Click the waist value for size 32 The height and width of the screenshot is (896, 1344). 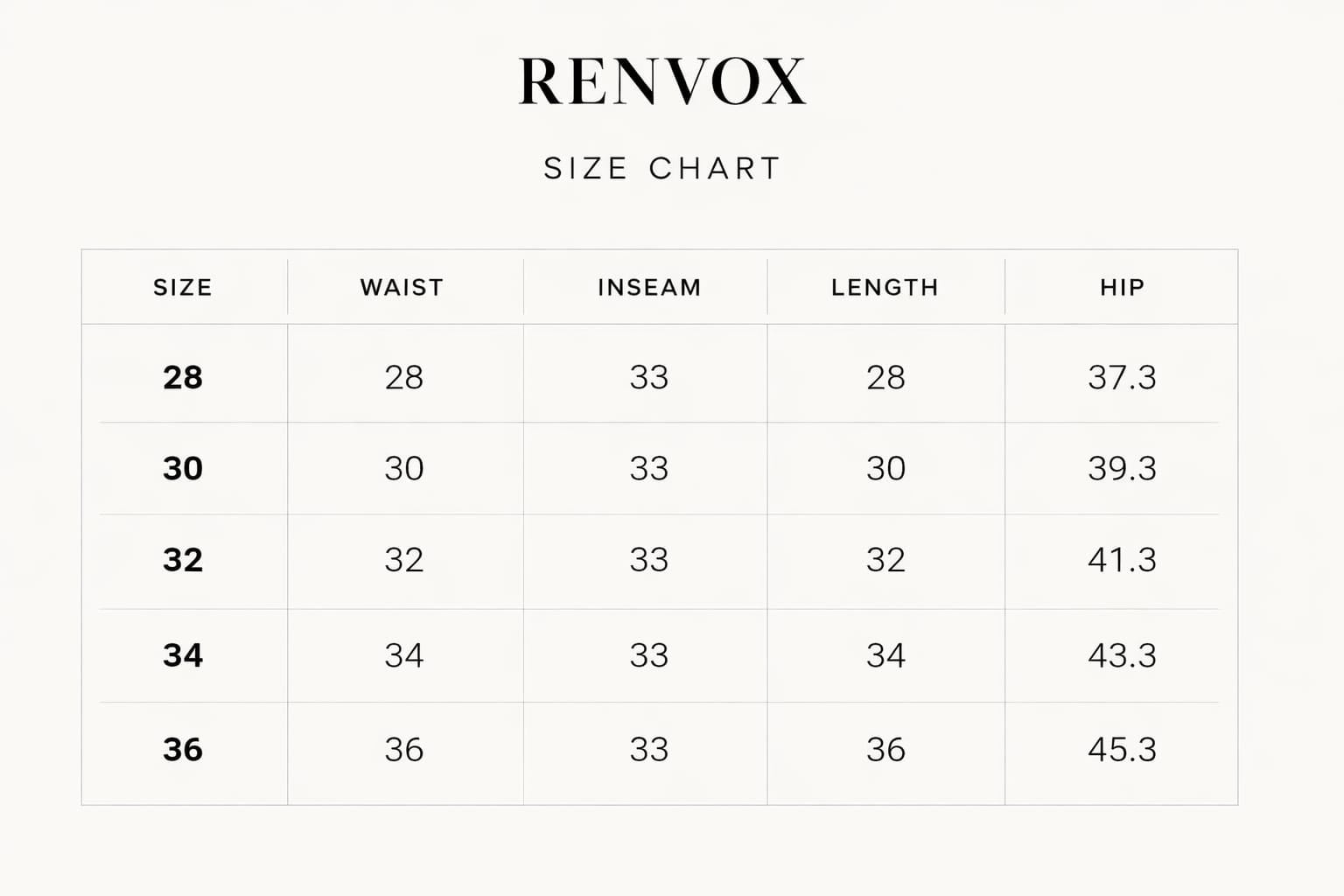point(404,560)
